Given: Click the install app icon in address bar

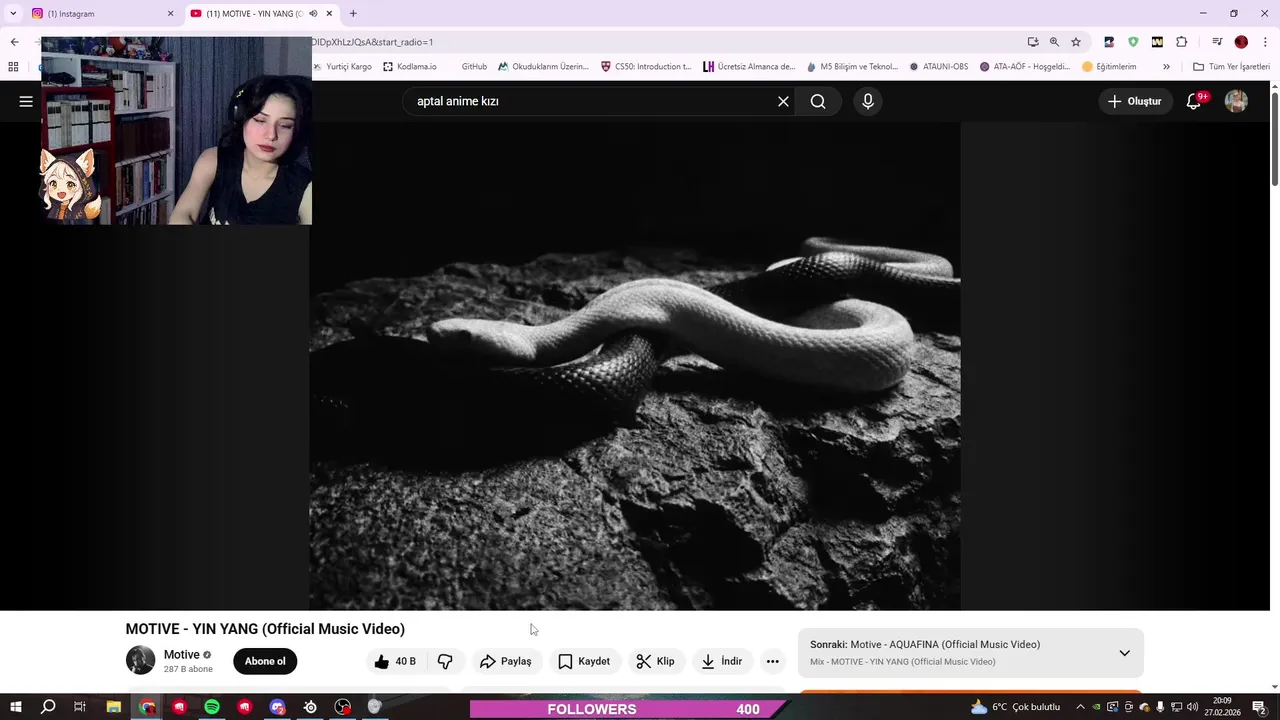Looking at the screenshot, I should [1033, 42].
